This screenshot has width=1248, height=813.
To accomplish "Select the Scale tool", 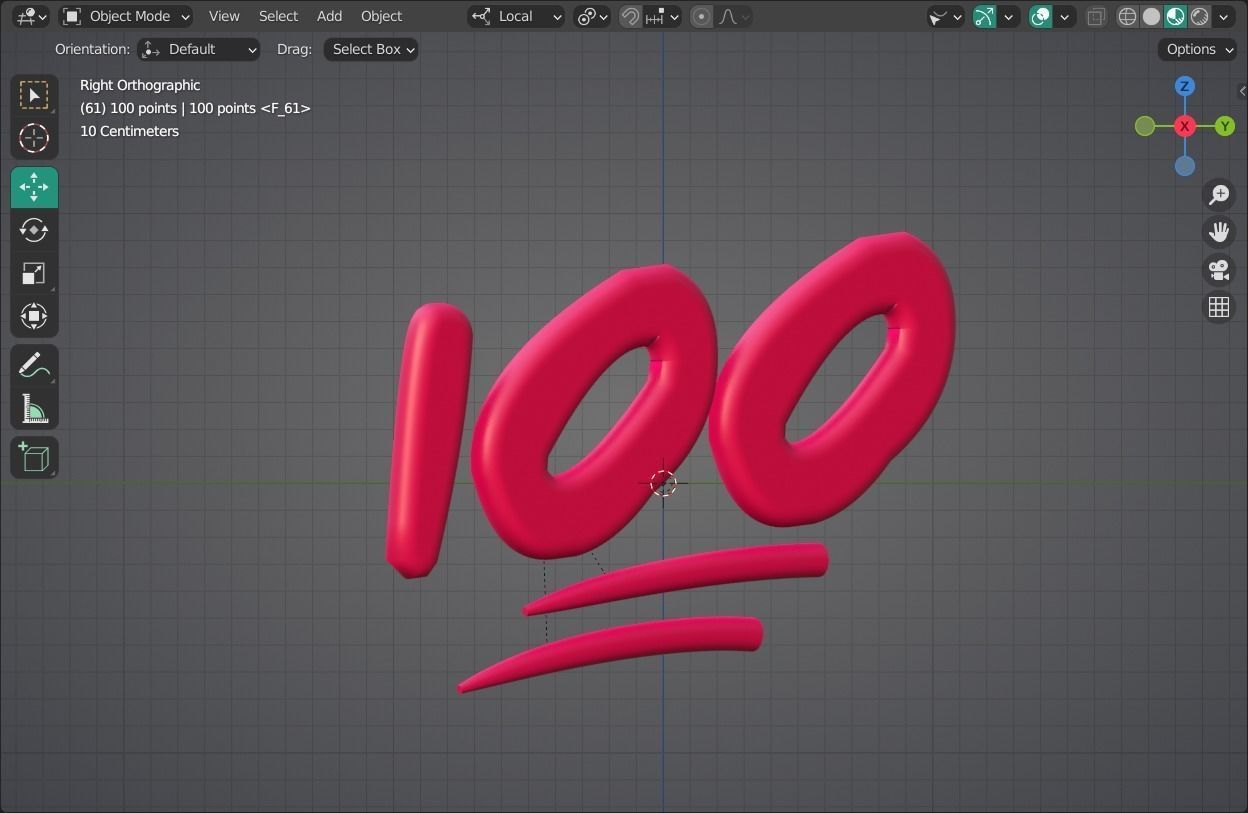I will tap(34, 273).
